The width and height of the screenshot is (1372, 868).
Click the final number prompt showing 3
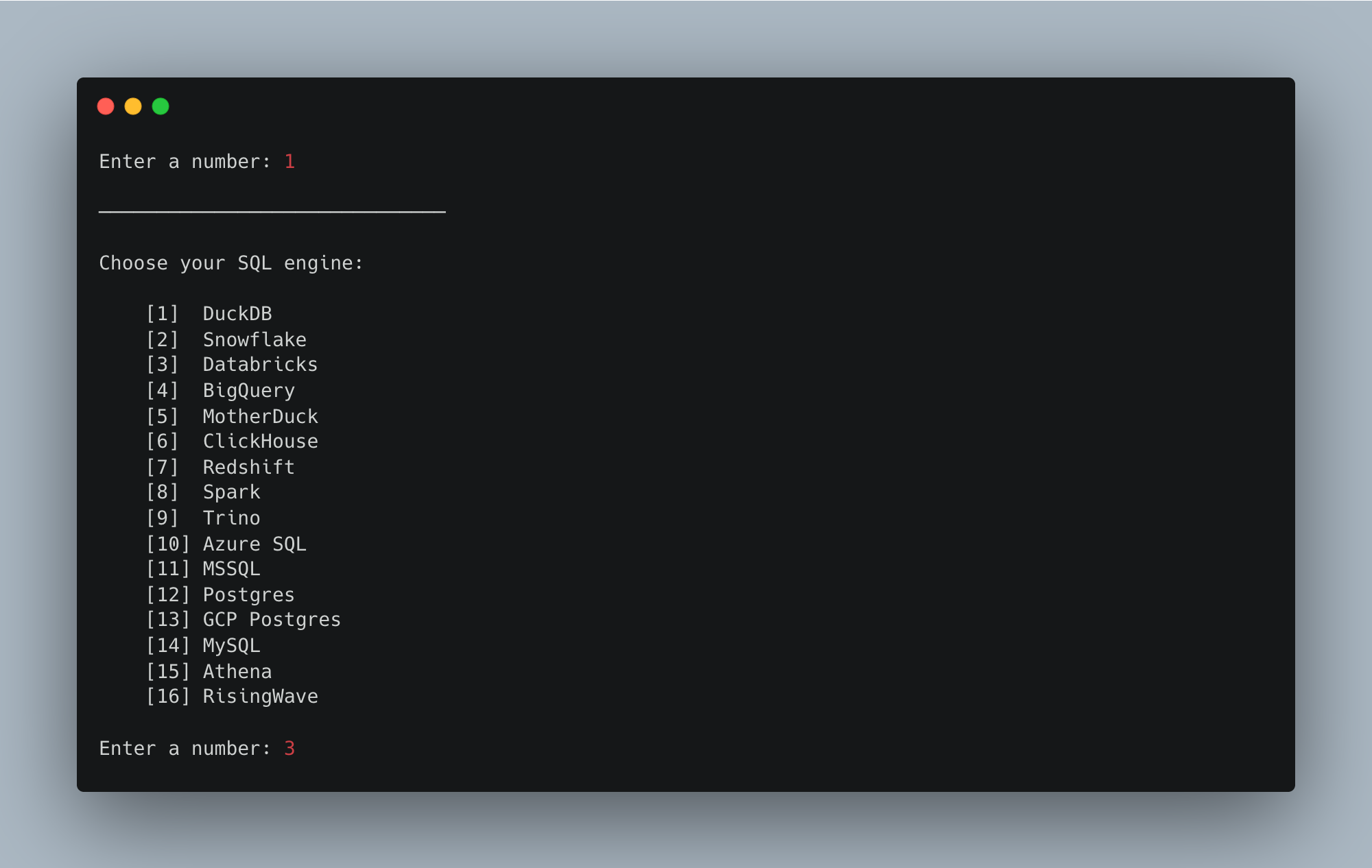click(x=289, y=748)
